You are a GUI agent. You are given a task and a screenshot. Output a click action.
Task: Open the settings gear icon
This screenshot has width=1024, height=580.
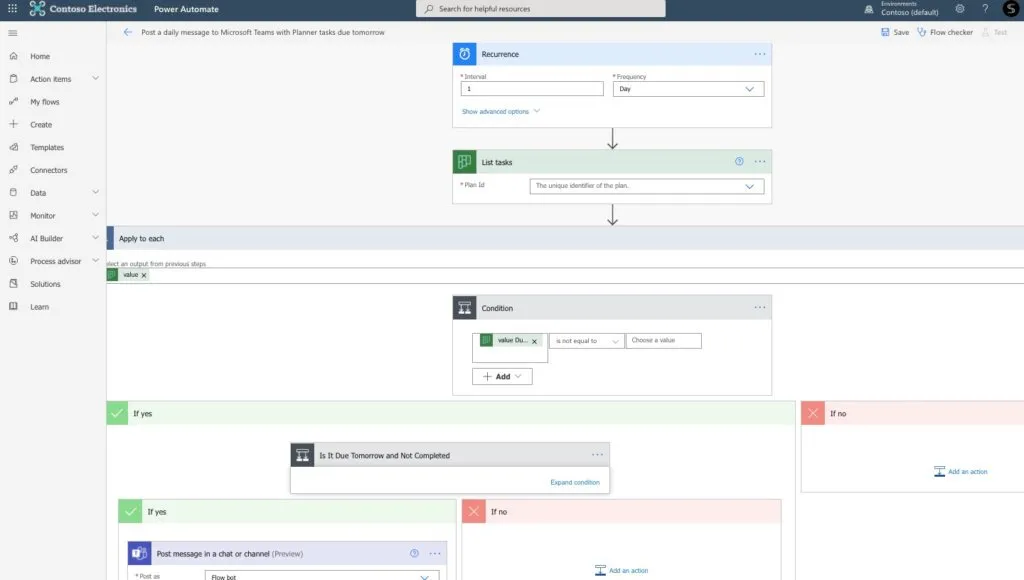tap(959, 8)
